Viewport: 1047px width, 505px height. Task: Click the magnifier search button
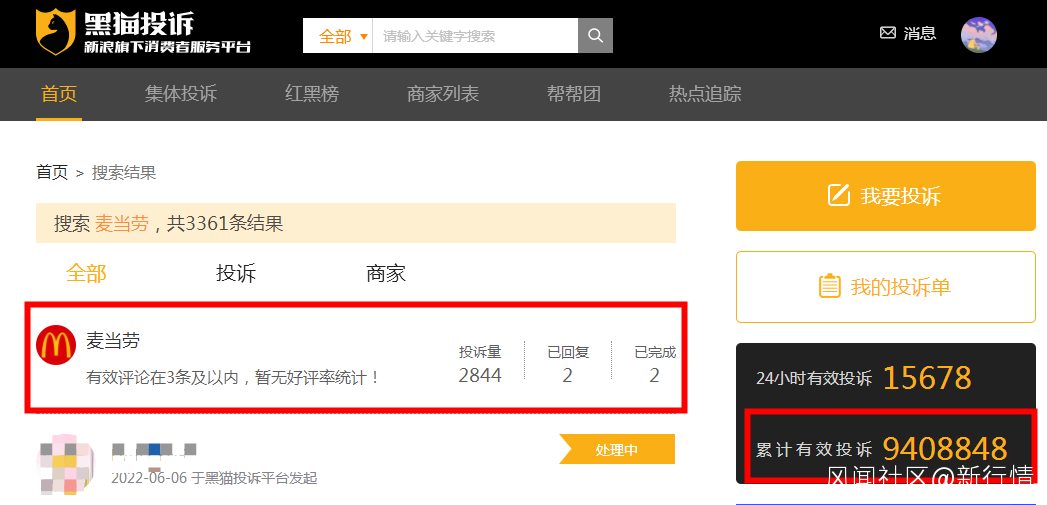(x=595, y=35)
